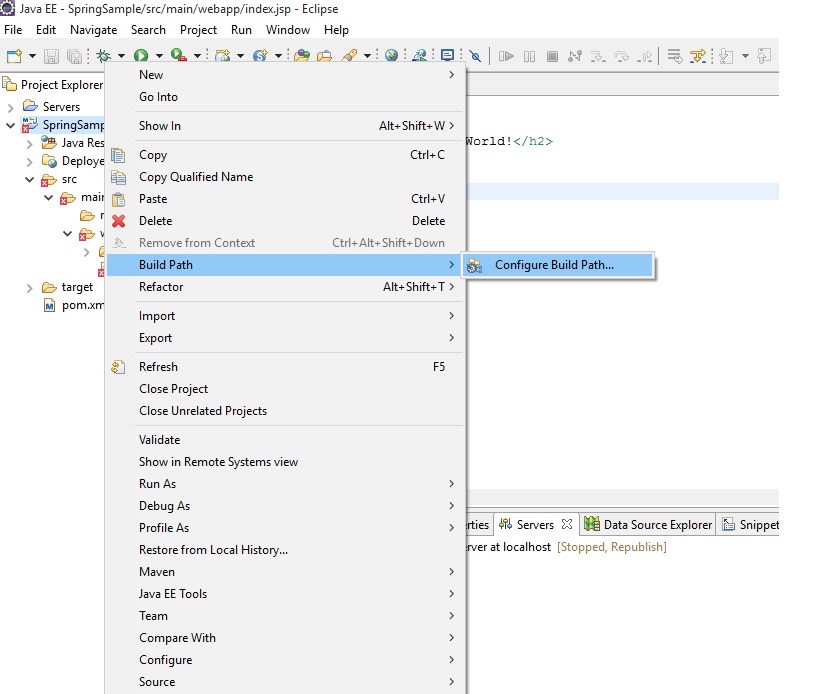Image resolution: width=819 pixels, height=694 pixels.
Task: Click the Search flashlight toolbar icon
Action: pos(349,55)
